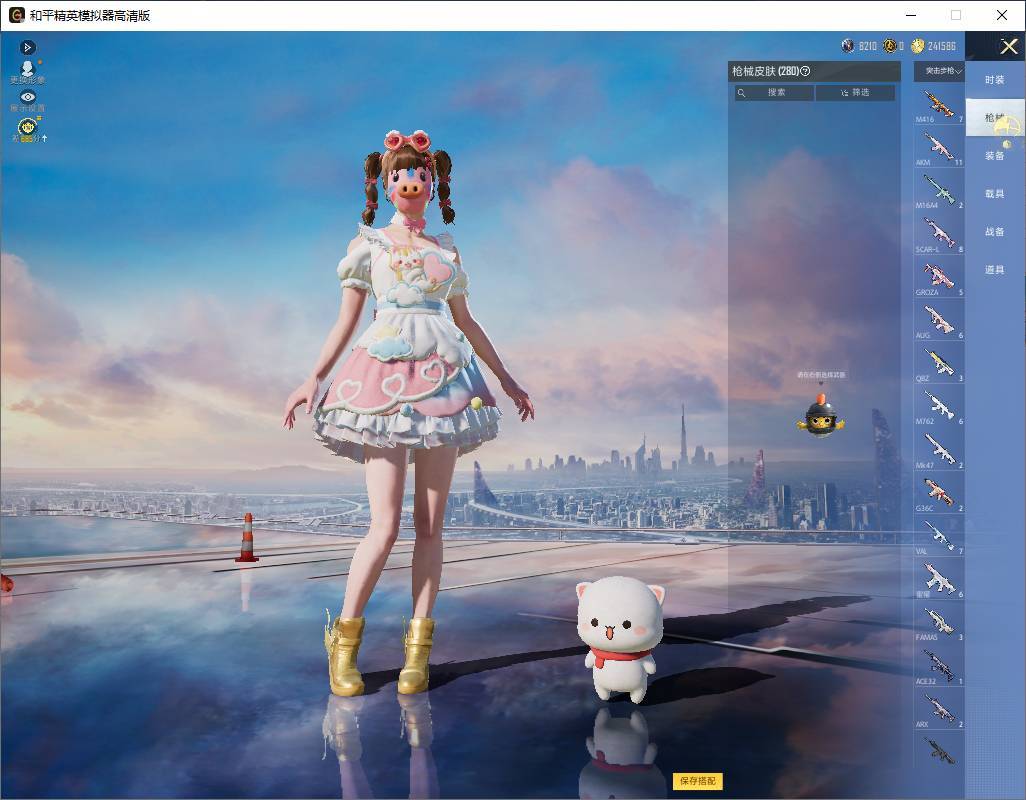This screenshot has height=800, width=1026.
Task: Open the 载具 vehicles tab
Action: 995,194
